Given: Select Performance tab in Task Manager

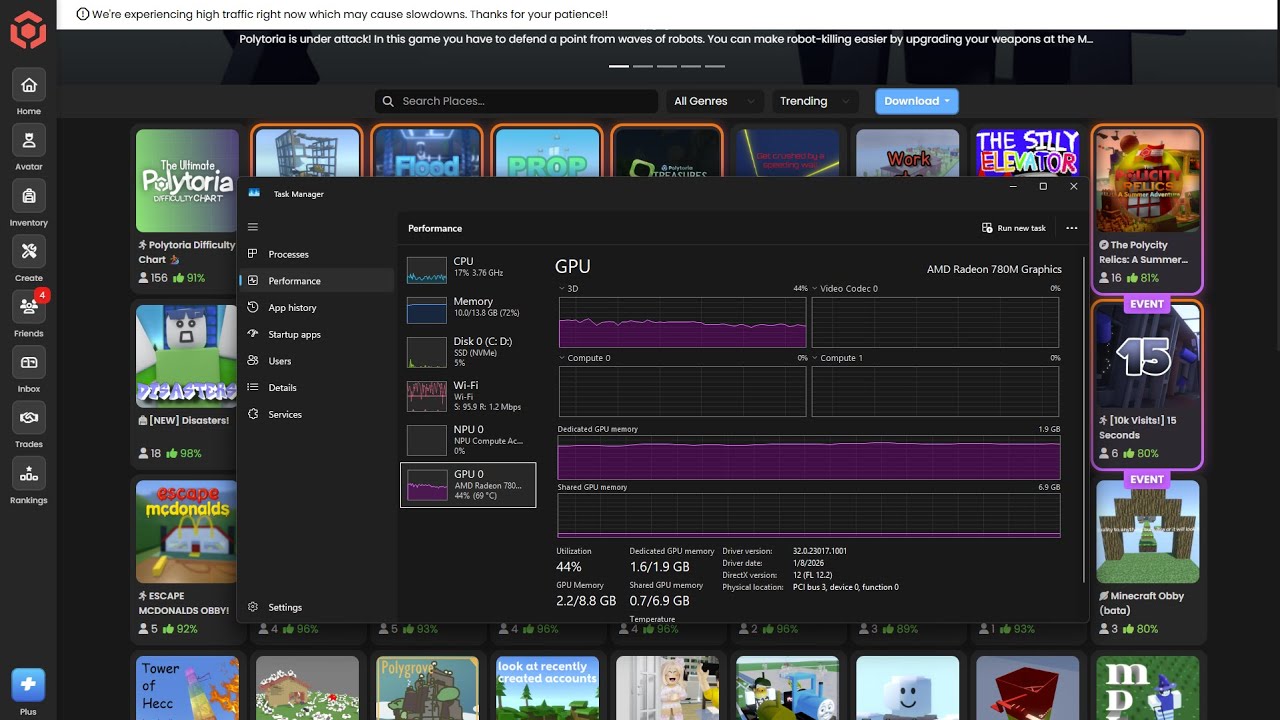Looking at the screenshot, I should point(316,281).
